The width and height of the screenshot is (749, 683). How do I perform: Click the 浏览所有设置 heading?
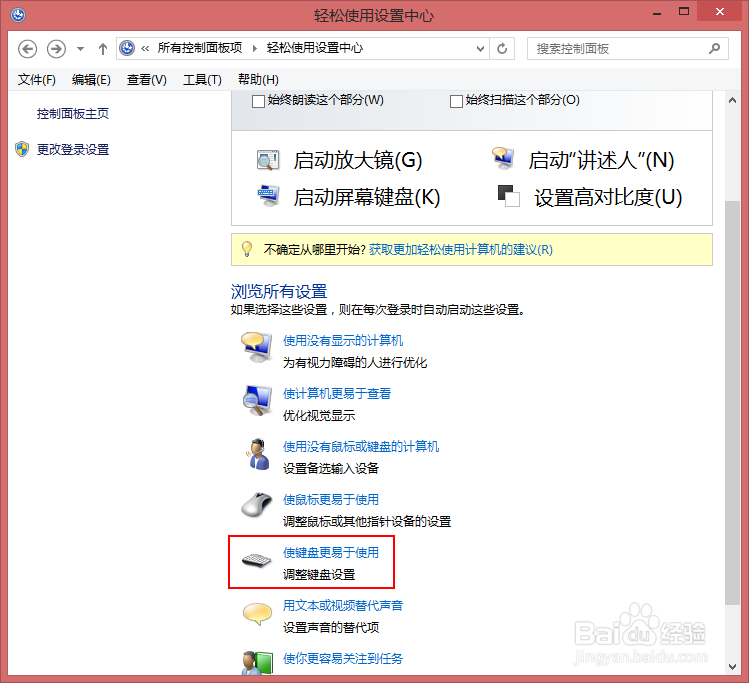(x=279, y=291)
